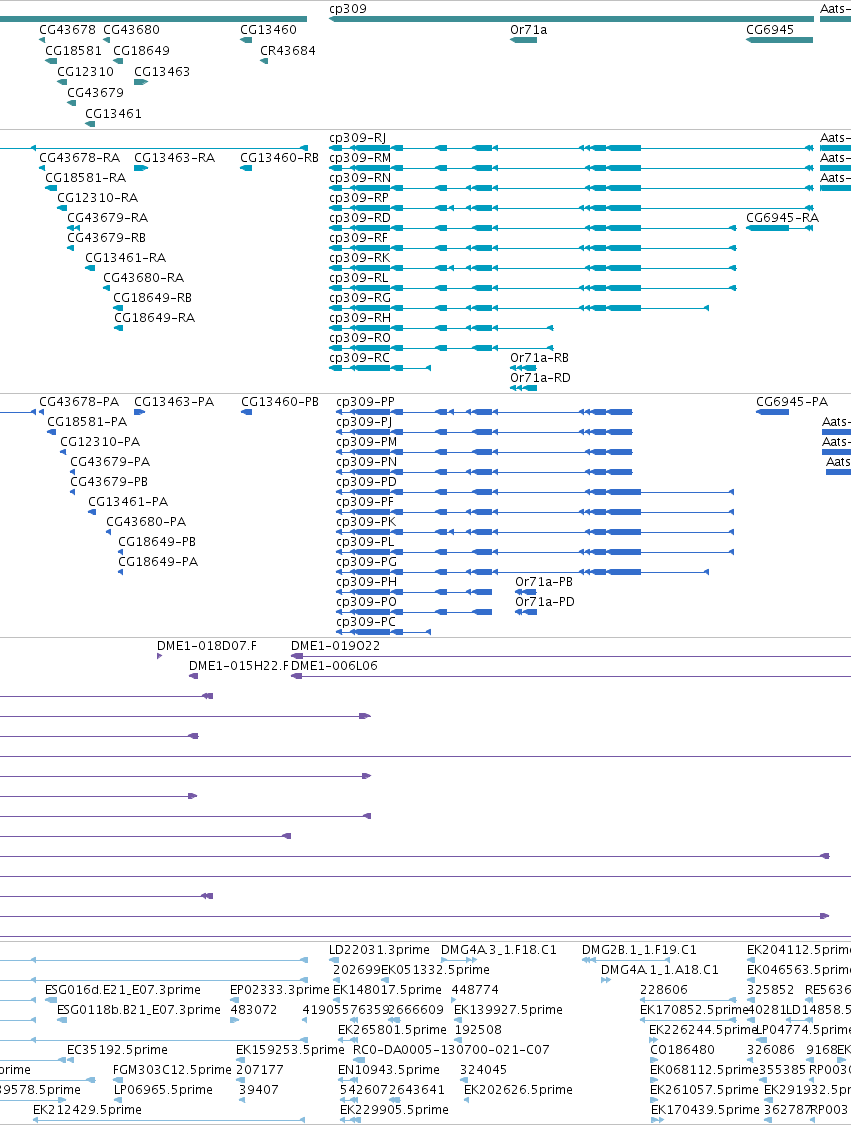Select EST EK139927.5prime
Screen dimensions: 851x1125
508,1009
